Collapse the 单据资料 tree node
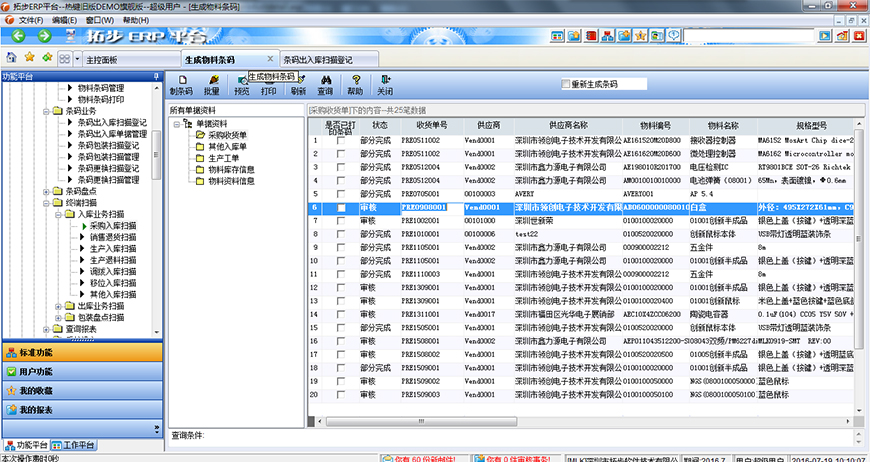Image resolution: width=870 pixels, height=462 pixels. [176, 124]
